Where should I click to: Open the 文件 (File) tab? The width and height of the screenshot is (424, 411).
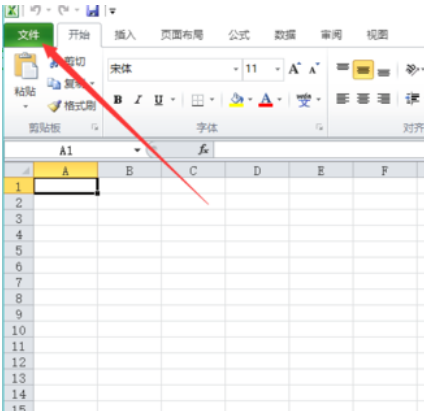28,35
